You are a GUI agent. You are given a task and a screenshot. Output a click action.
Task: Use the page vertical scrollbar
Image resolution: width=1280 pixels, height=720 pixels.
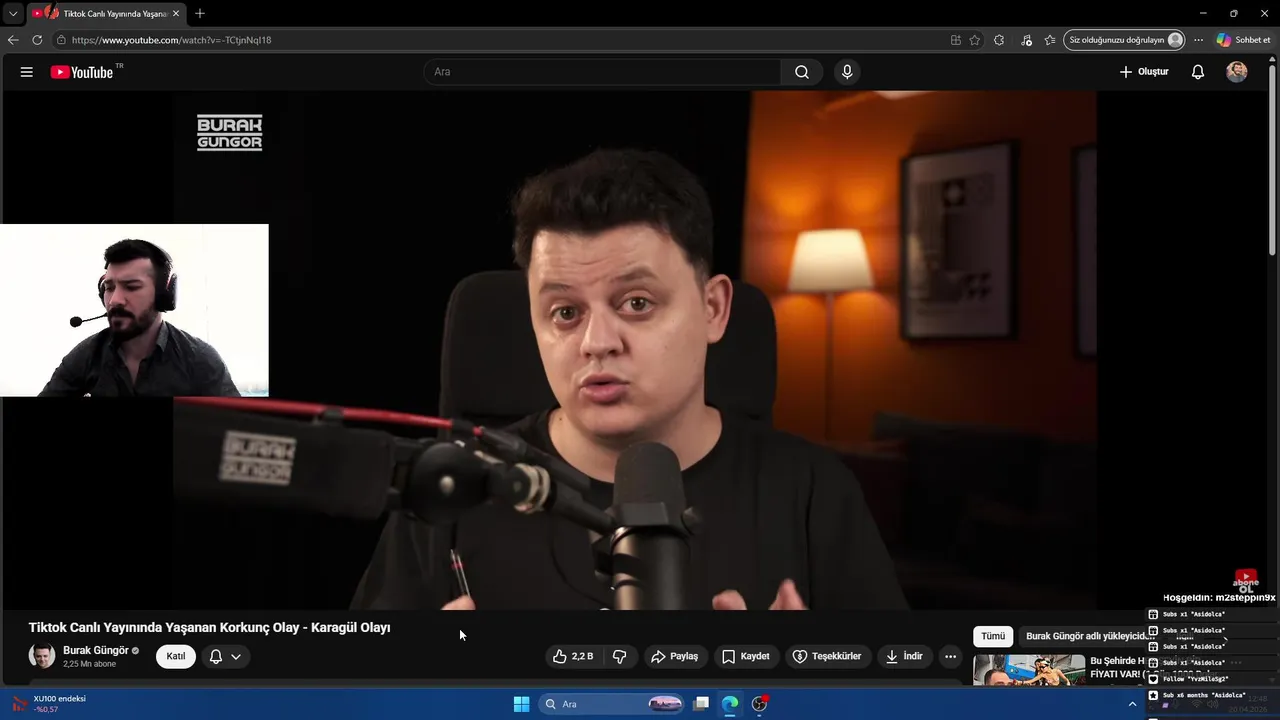coord(1273,160)
